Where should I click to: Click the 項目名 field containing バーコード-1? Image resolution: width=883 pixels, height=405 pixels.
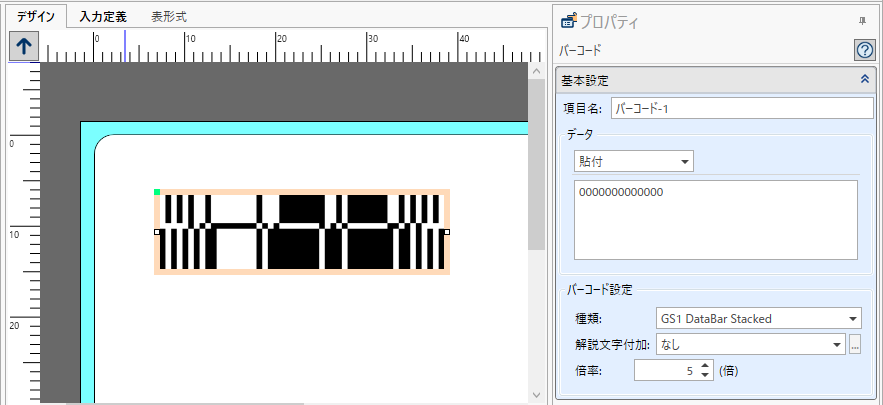742,108
